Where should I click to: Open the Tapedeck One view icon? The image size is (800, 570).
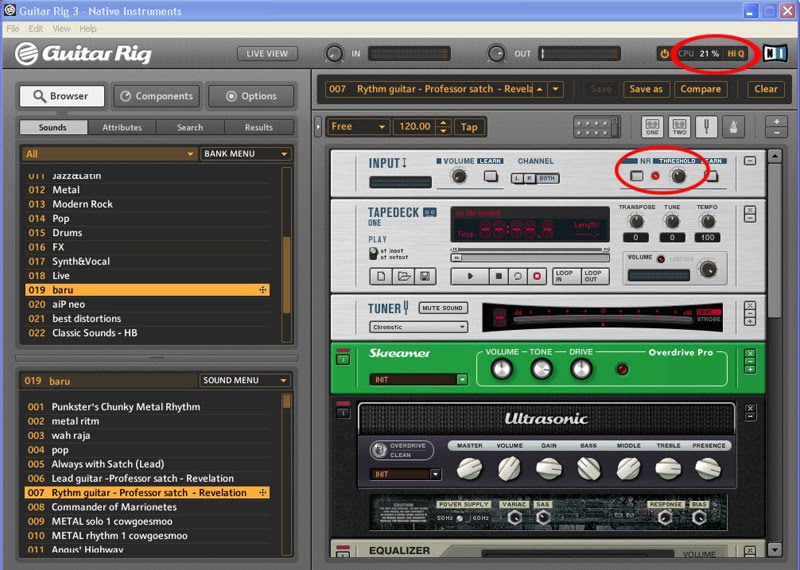coord(652,127)
